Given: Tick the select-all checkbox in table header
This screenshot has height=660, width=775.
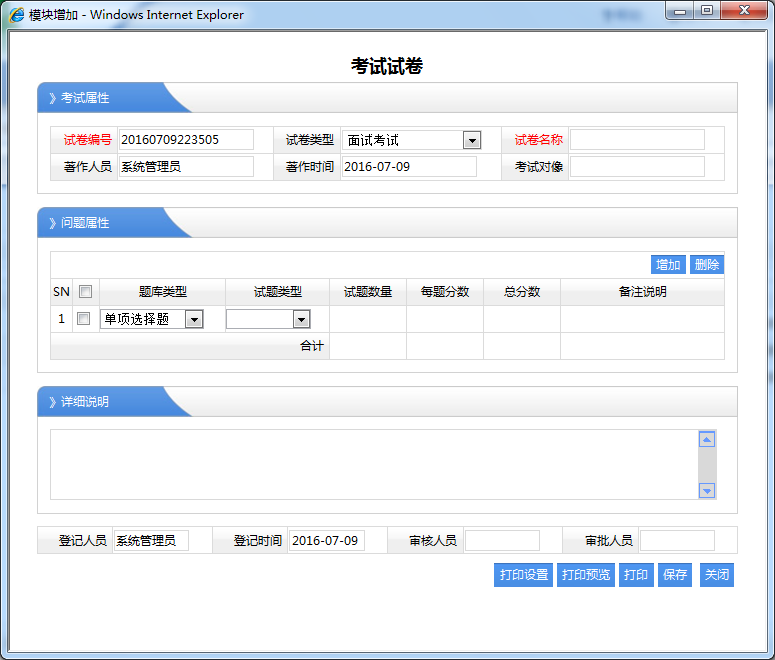Looking at the screenshot, I should click(x=85, y=292).
